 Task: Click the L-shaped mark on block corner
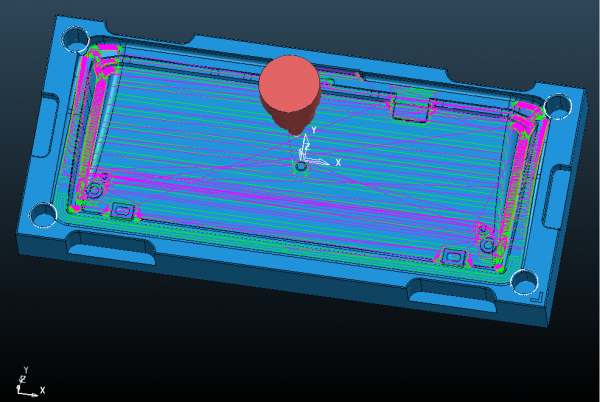tap(538, 297)
